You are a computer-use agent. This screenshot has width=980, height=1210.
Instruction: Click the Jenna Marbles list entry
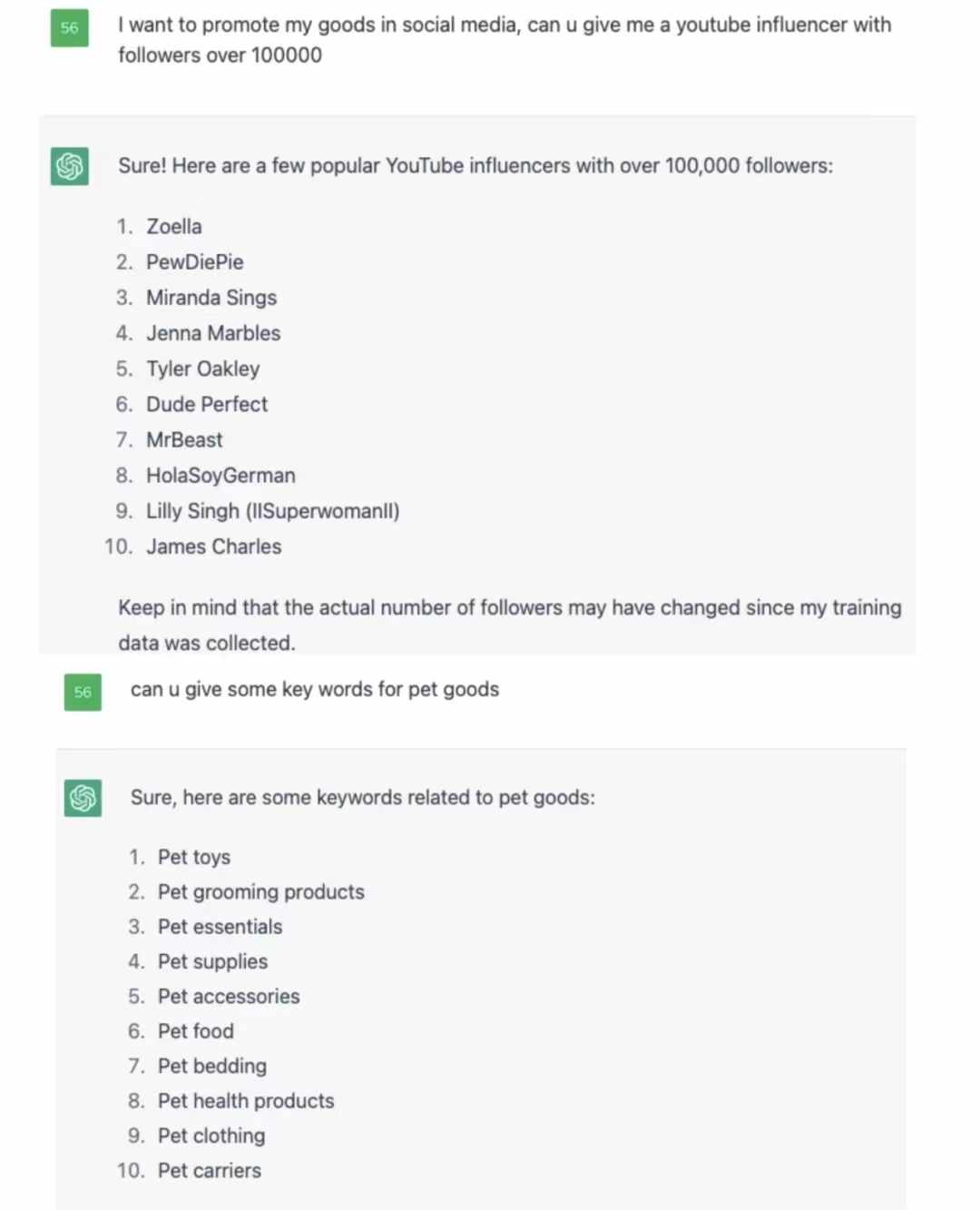click(x=213, y=333)
